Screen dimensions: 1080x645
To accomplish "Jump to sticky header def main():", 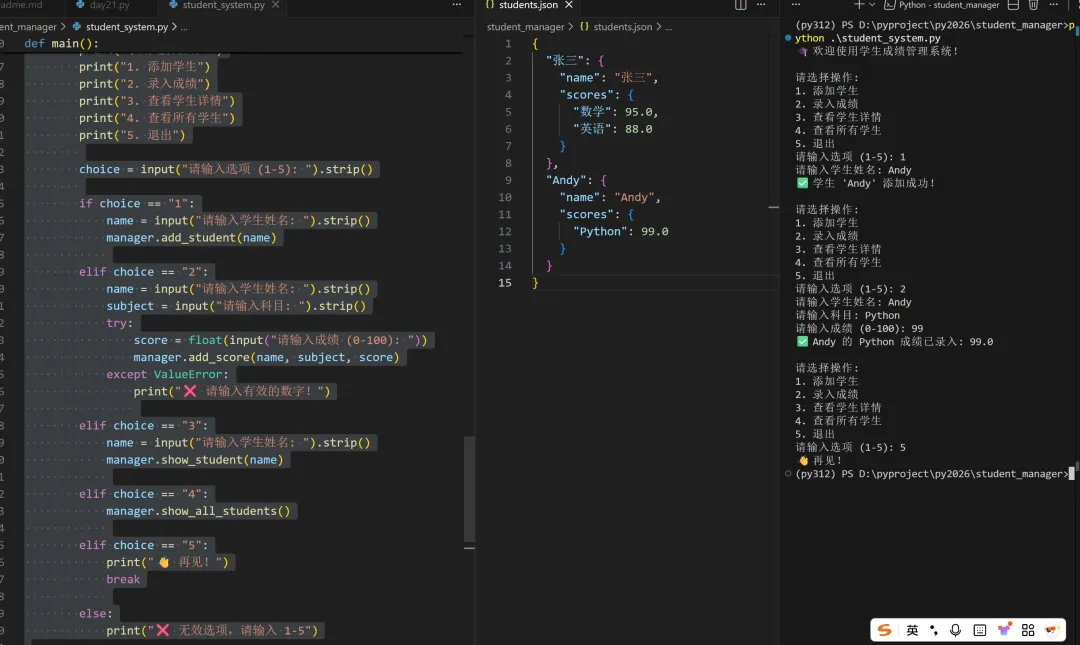I will pyautogui.click(x=61, y=43).
